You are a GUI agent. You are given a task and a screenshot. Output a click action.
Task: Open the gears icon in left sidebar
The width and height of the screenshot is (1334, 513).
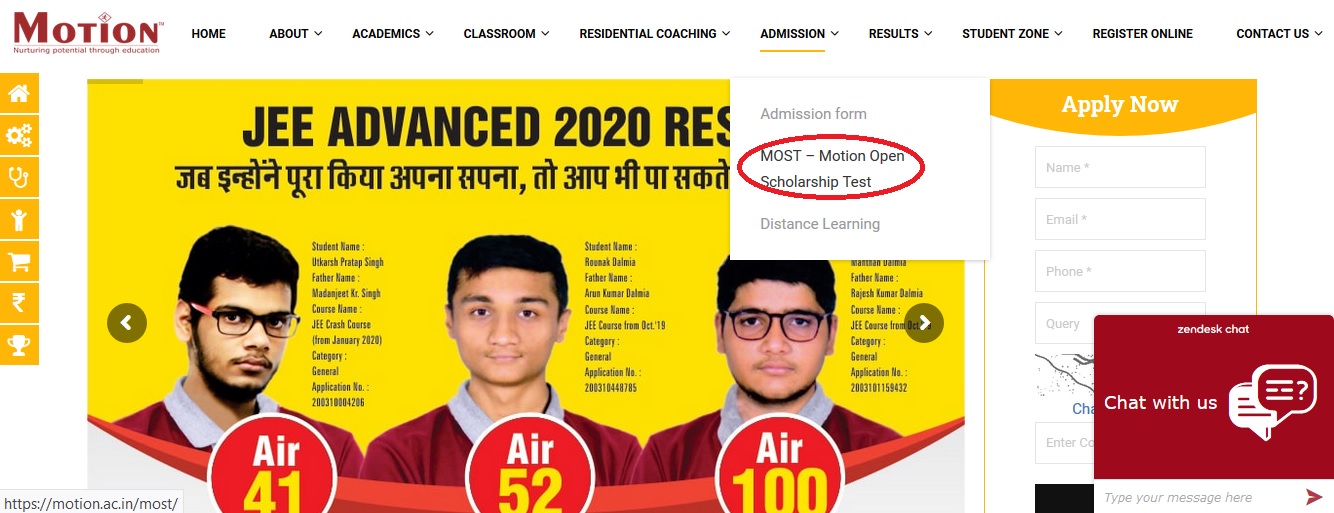pyautogui.click(x=19, y=135)
